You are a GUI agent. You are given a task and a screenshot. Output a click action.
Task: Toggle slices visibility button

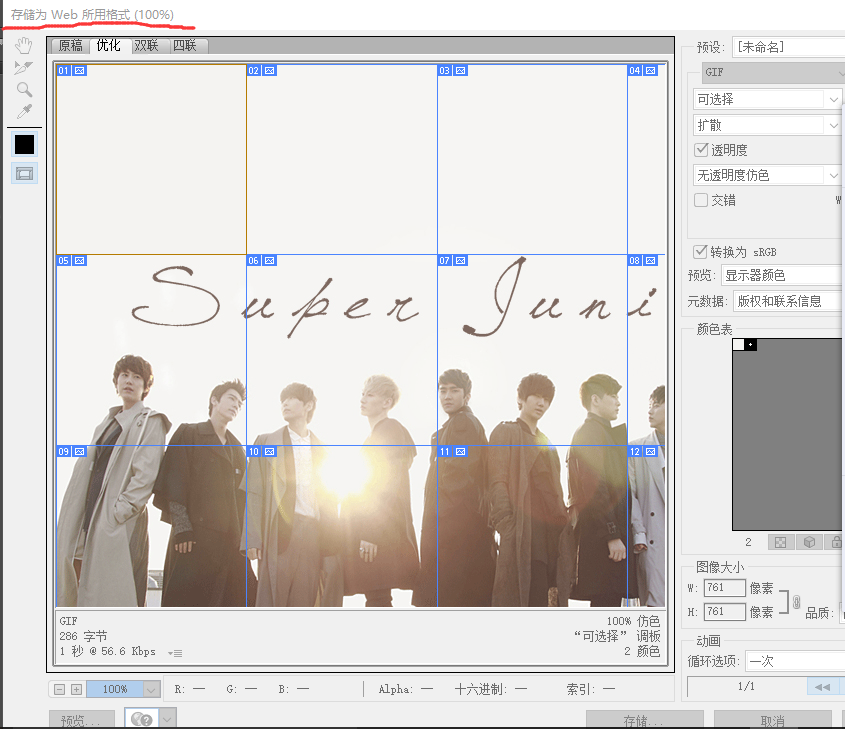tap(24, 173)
